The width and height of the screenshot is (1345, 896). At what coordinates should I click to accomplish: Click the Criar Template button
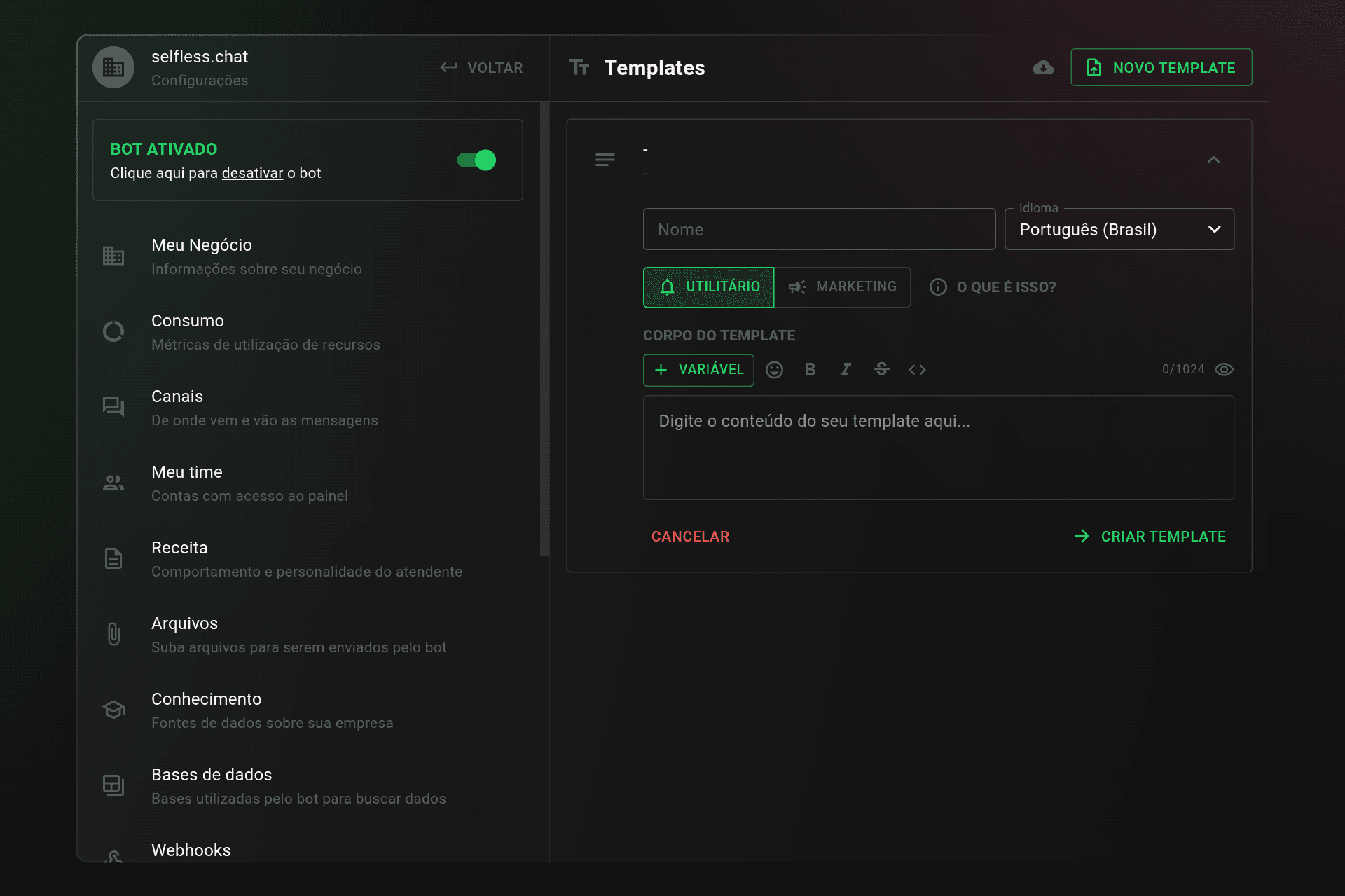click(1150, 537)
